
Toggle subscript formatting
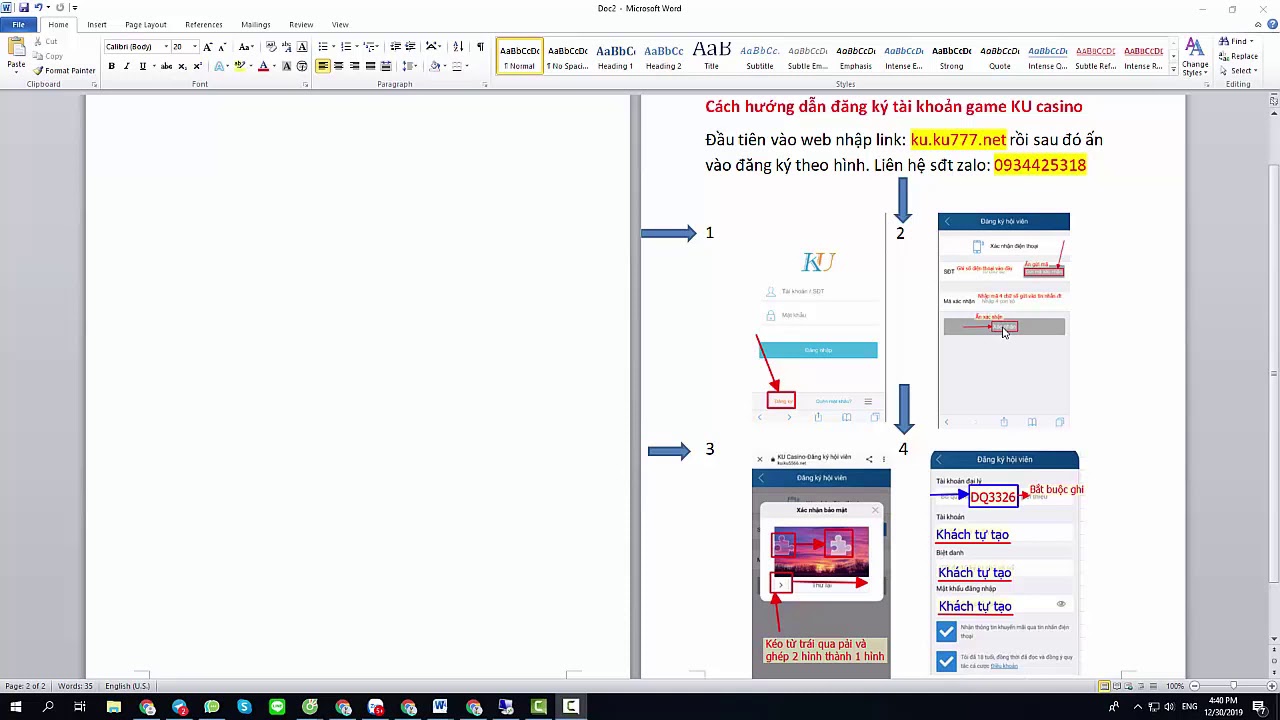[x=182, y=66]
